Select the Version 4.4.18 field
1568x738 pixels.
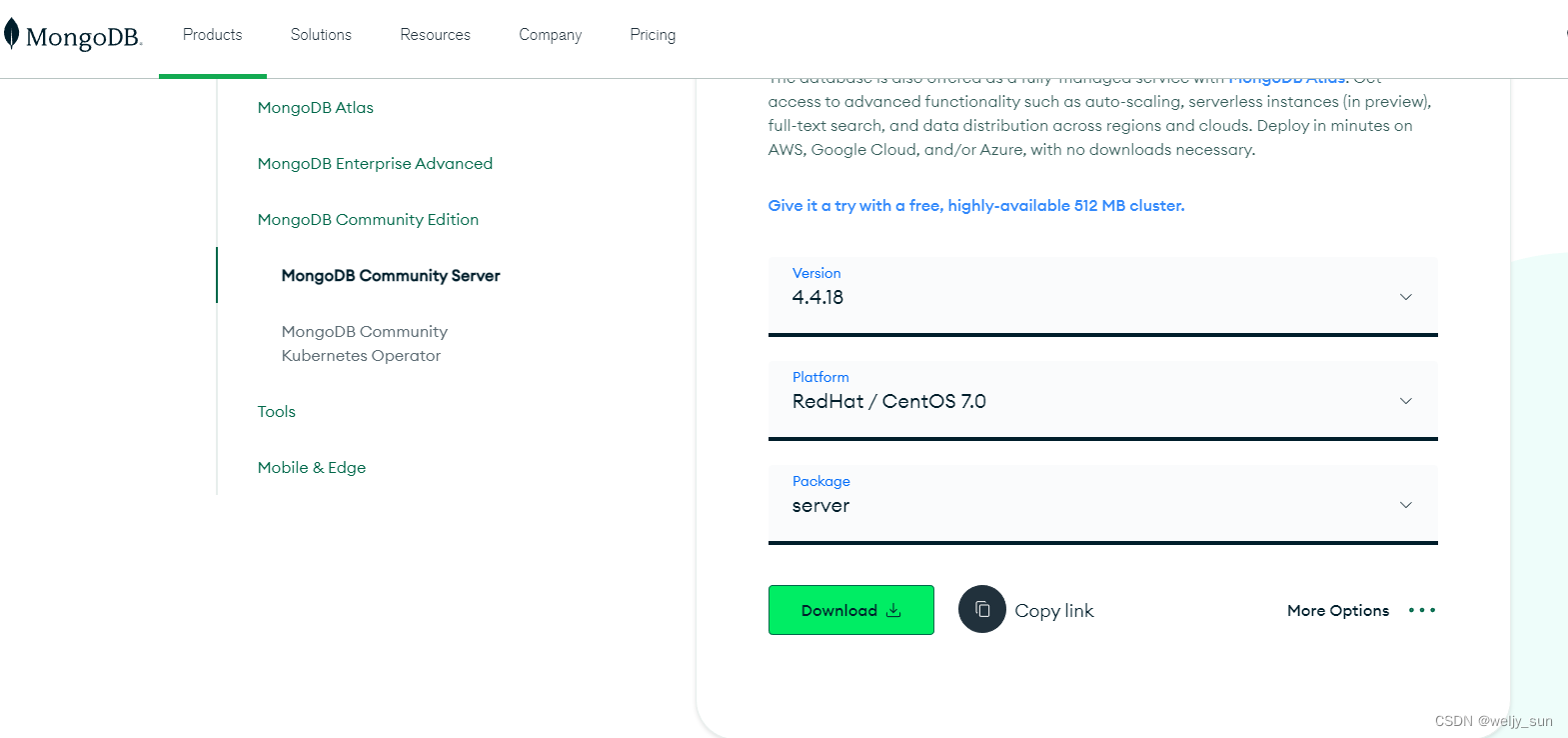tap(1102, 297)
